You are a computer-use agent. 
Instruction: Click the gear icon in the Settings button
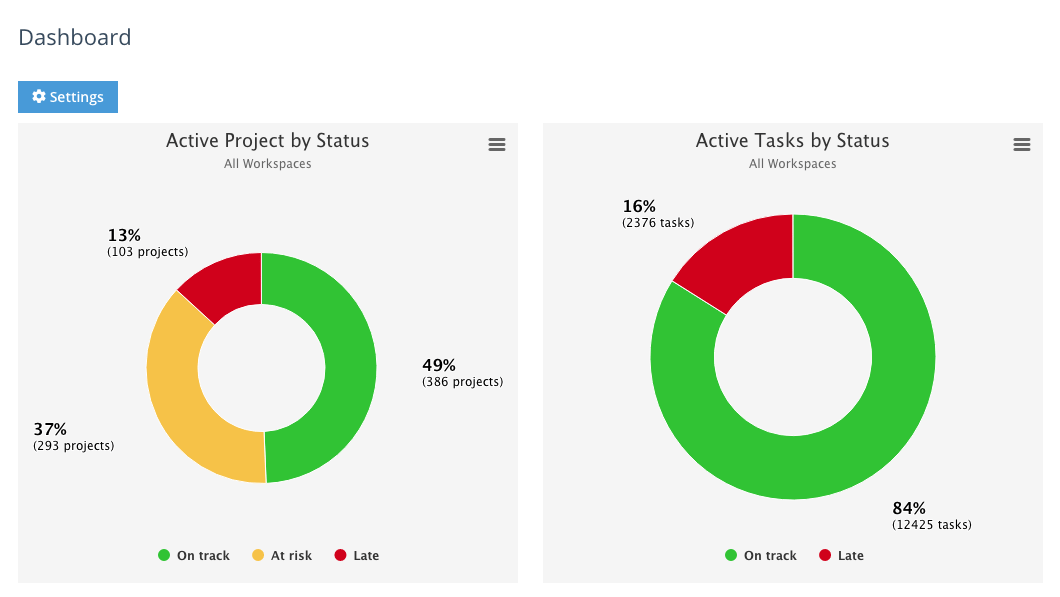[x=39, y=96]
